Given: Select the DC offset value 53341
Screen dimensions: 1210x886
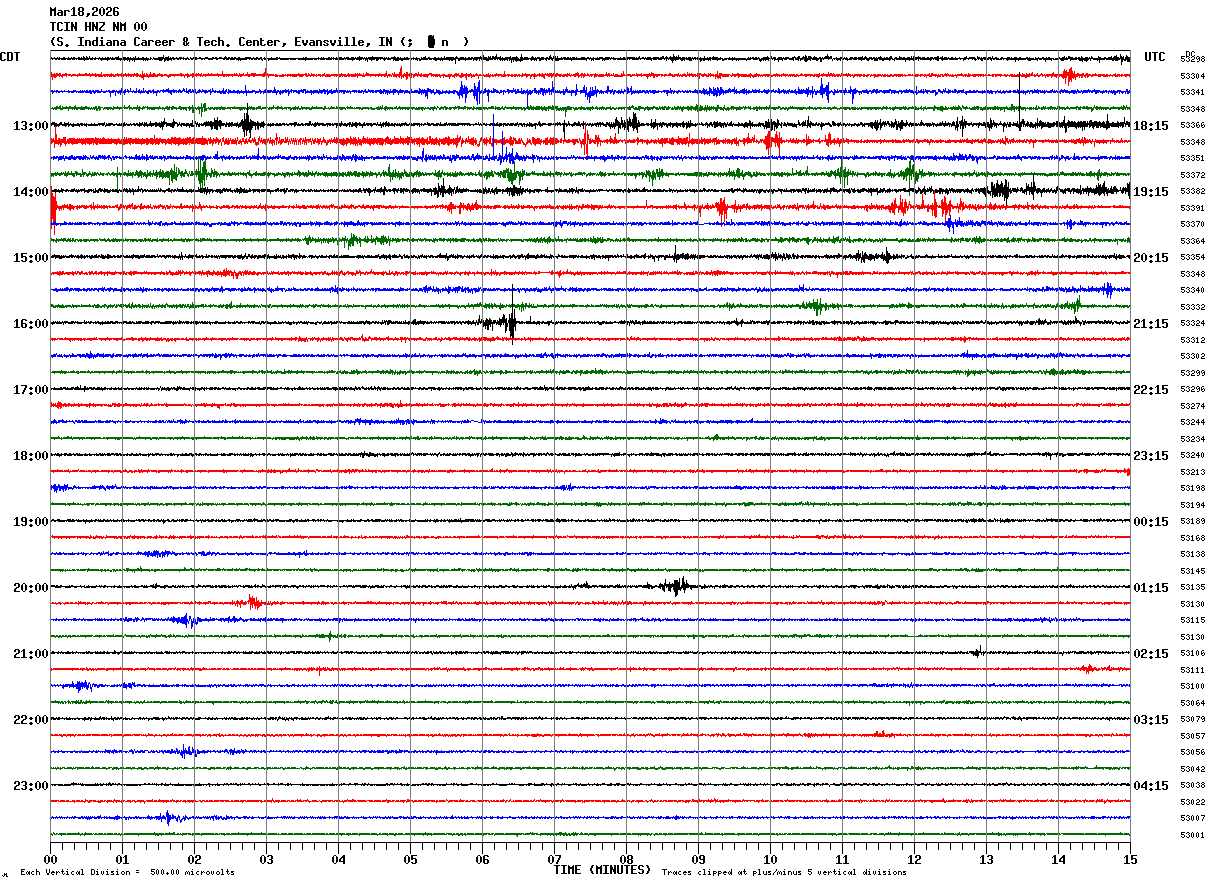Looking at the screenshot, I should click(1192, 92).
